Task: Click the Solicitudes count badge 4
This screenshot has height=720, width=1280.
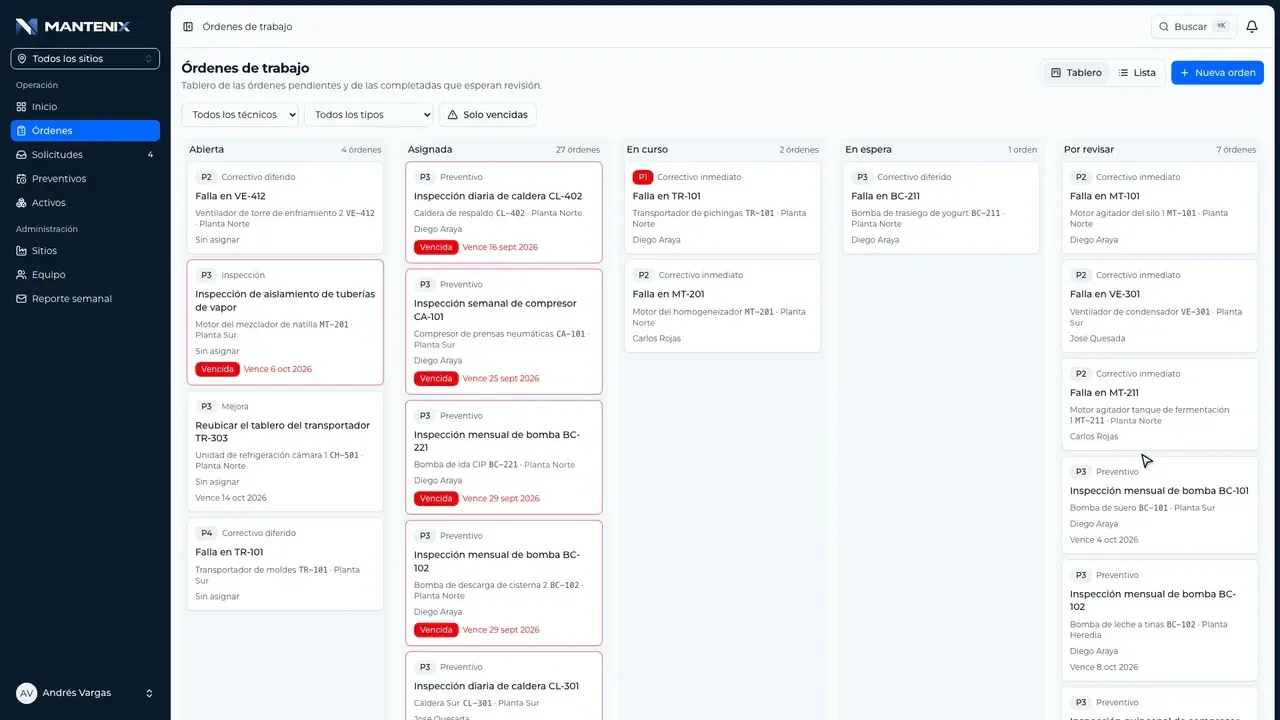Action: [x=150, y=155]
